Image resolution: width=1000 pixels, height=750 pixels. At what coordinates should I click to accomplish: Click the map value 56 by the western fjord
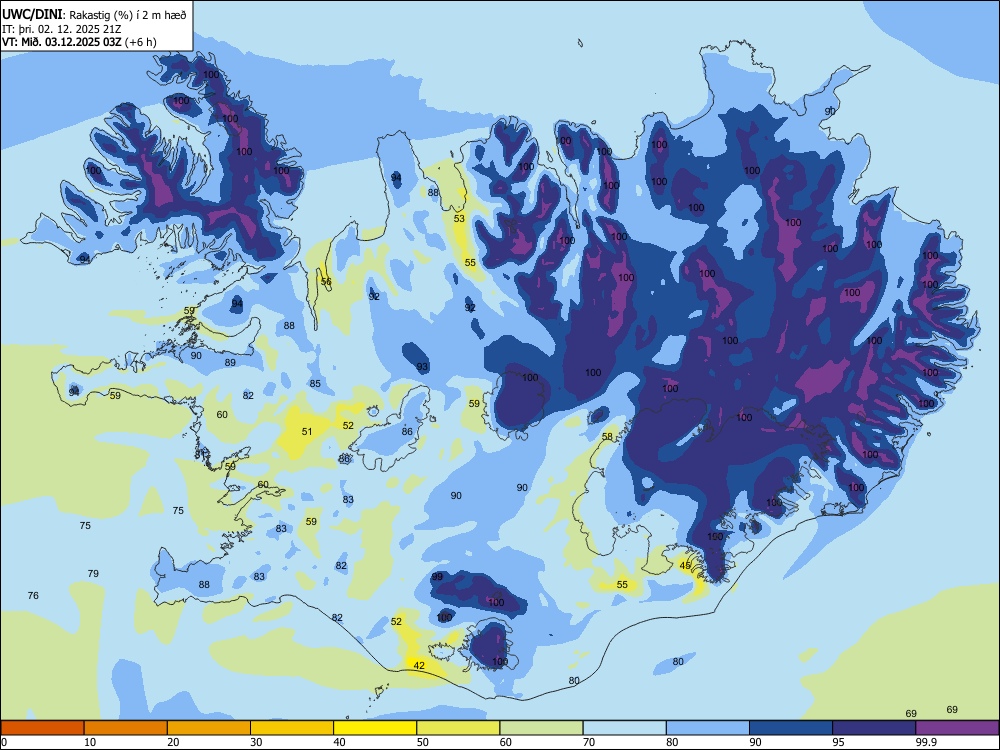[326, 281]
